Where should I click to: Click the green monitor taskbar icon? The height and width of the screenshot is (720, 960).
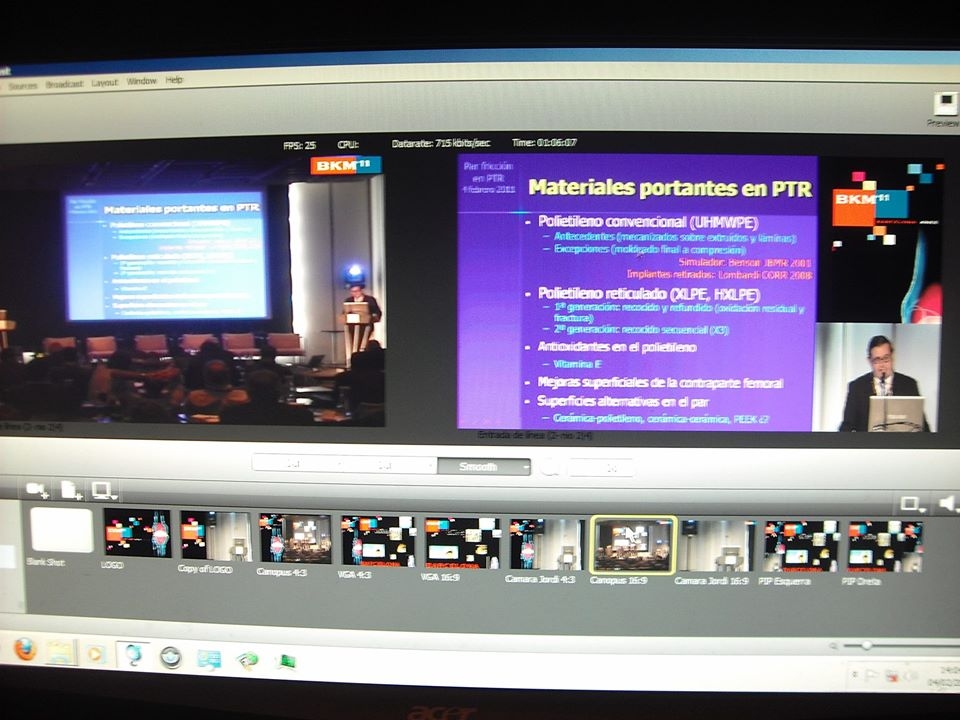286,662
